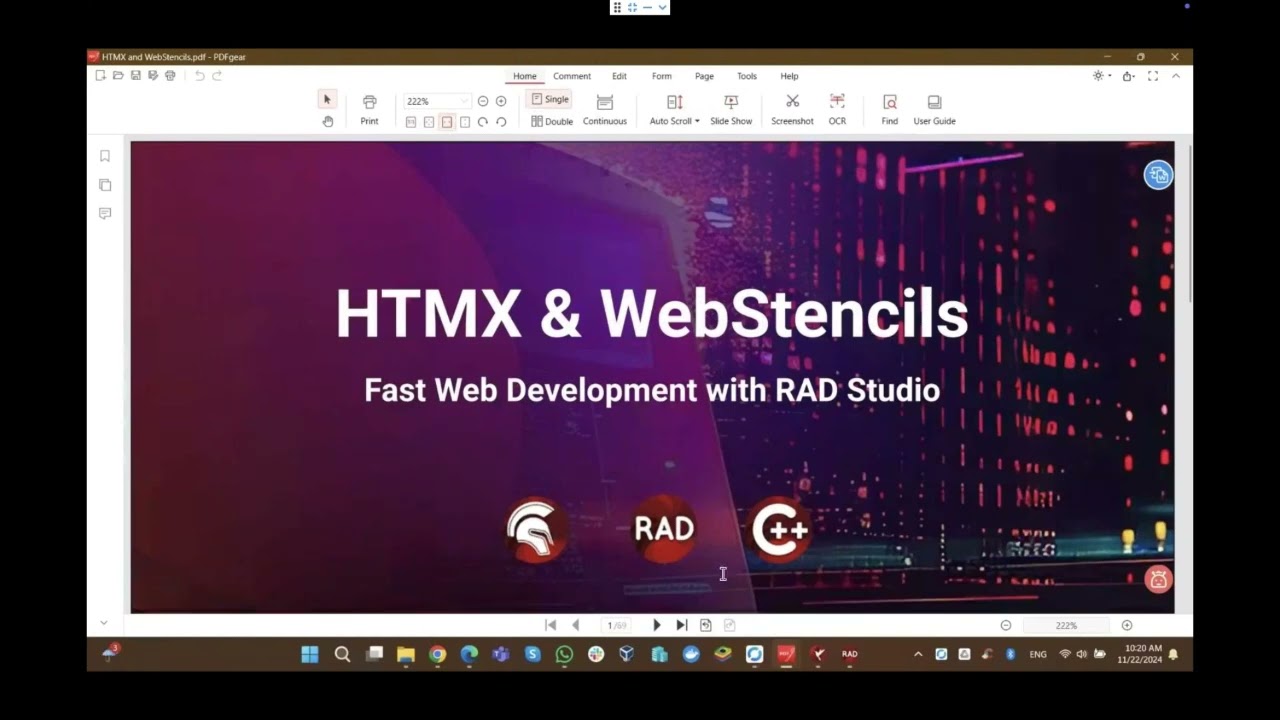Select the arrow selection tool
This screenshot has height=720, width=1280.
point(327,99)
